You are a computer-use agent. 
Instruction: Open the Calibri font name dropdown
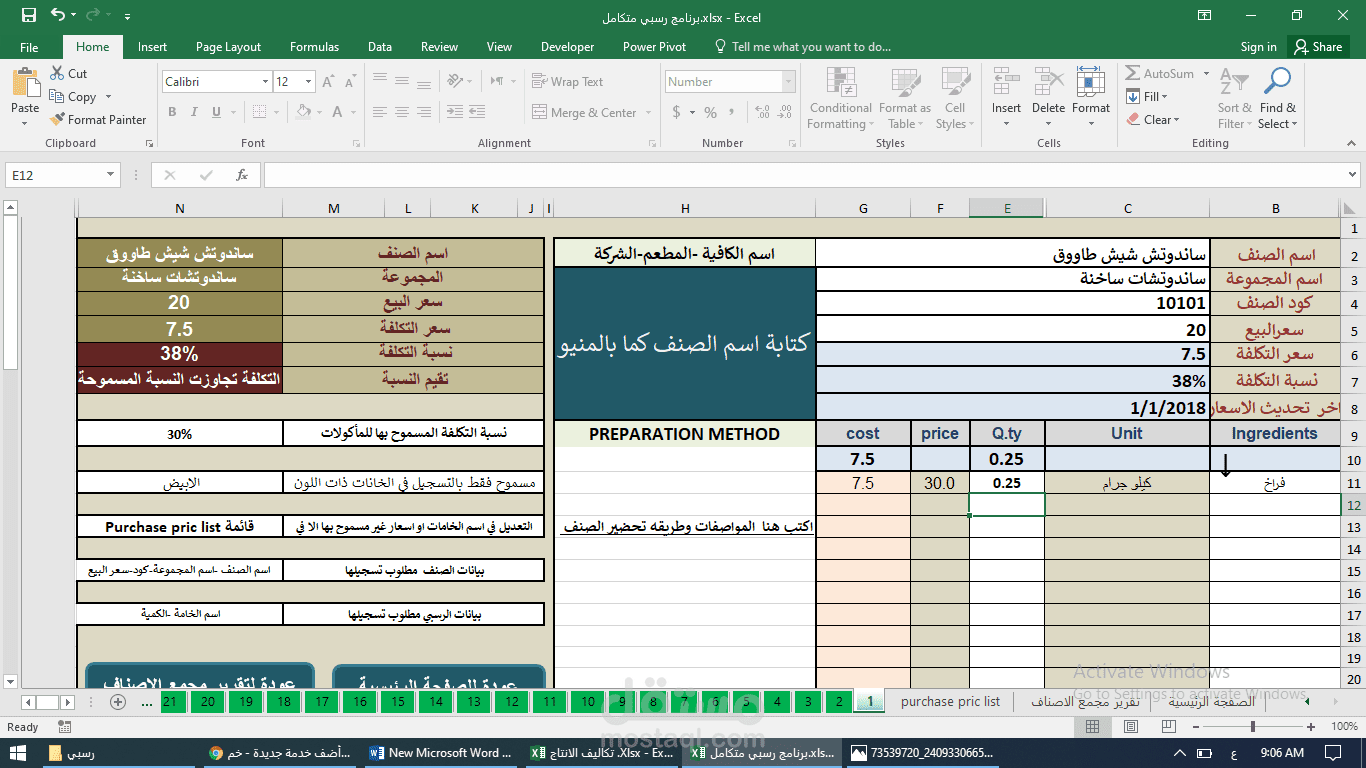(x=265, y=82)
